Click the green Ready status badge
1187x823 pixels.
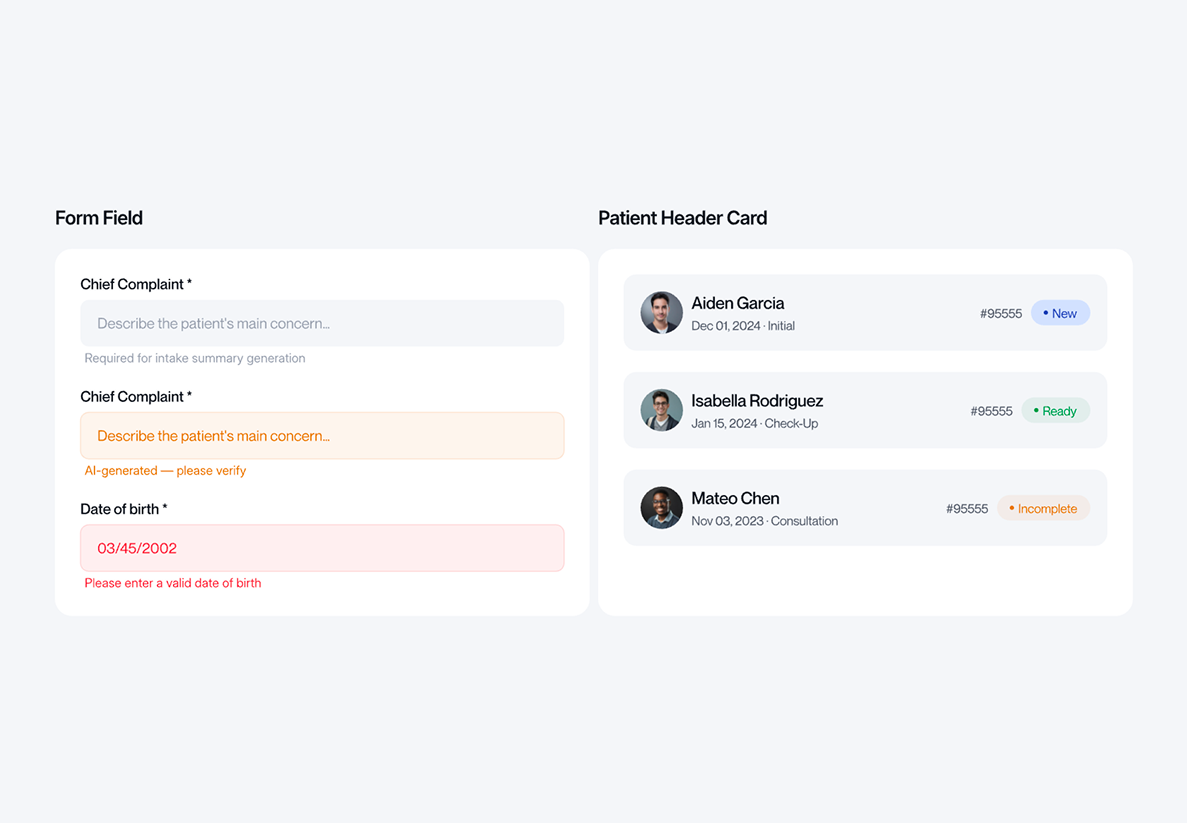[1055, 410]
